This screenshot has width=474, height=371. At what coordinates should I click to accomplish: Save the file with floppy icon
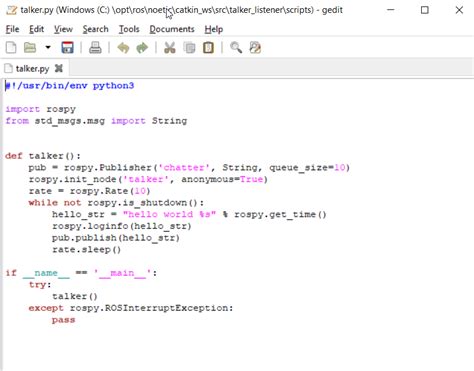tap(67, 47)
